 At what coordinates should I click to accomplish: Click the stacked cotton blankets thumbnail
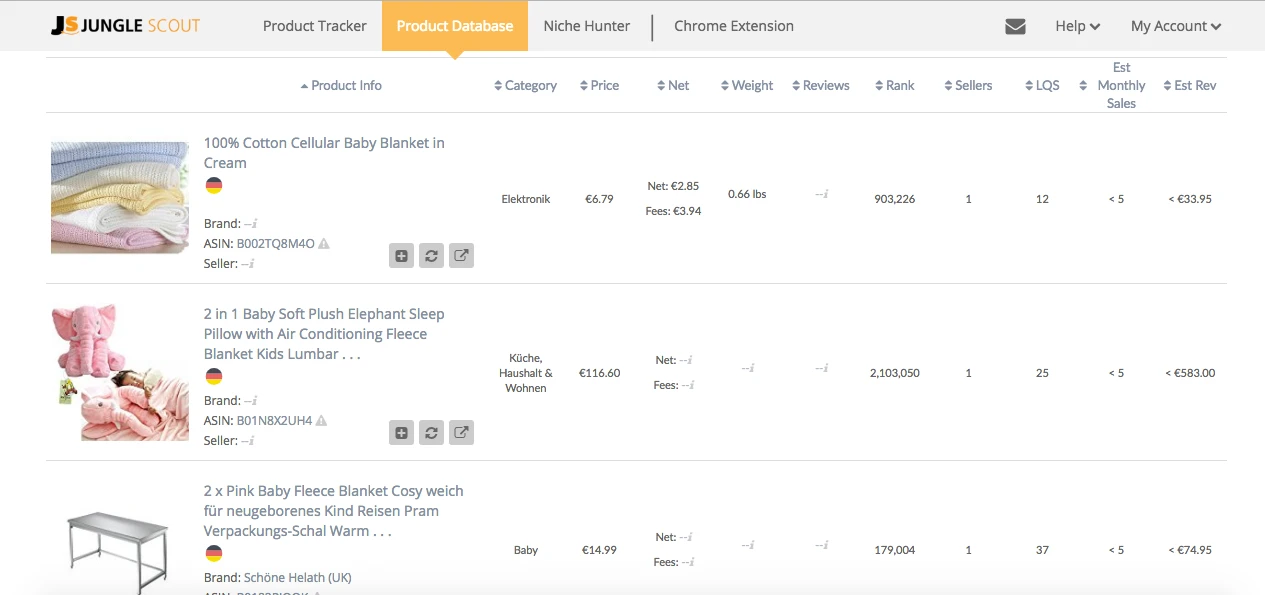(120, 197)
